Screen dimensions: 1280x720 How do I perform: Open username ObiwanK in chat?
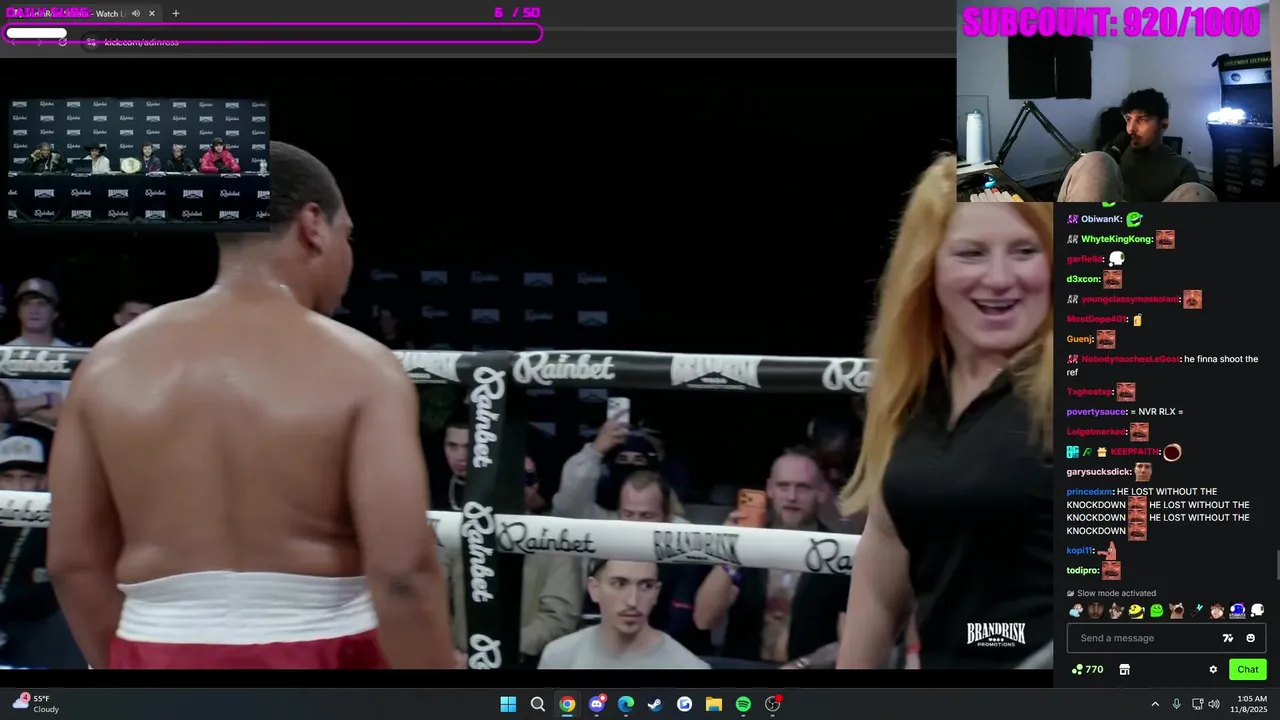tap(1101, 219)
